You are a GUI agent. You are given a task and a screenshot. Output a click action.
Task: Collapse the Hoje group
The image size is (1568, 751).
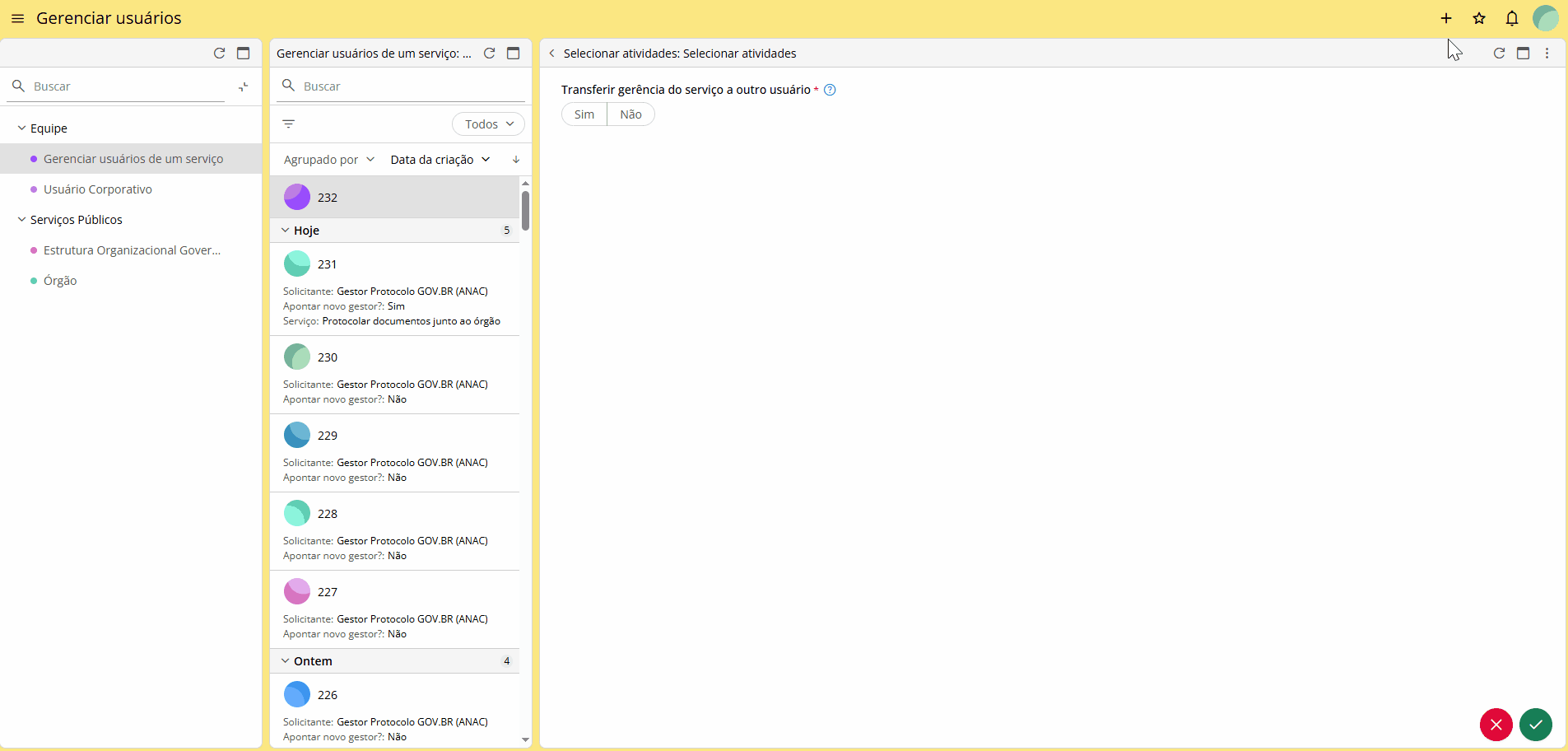285,231
